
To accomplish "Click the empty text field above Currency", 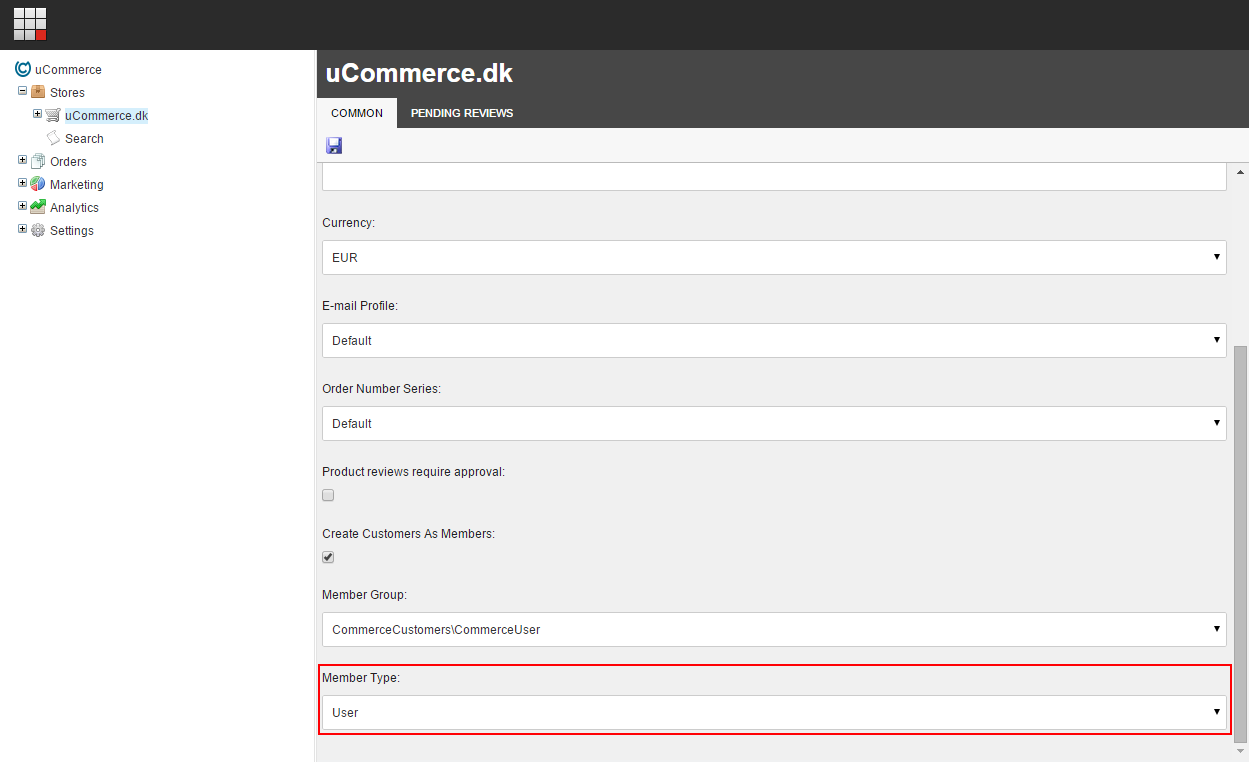I will [x=774, y=177].
